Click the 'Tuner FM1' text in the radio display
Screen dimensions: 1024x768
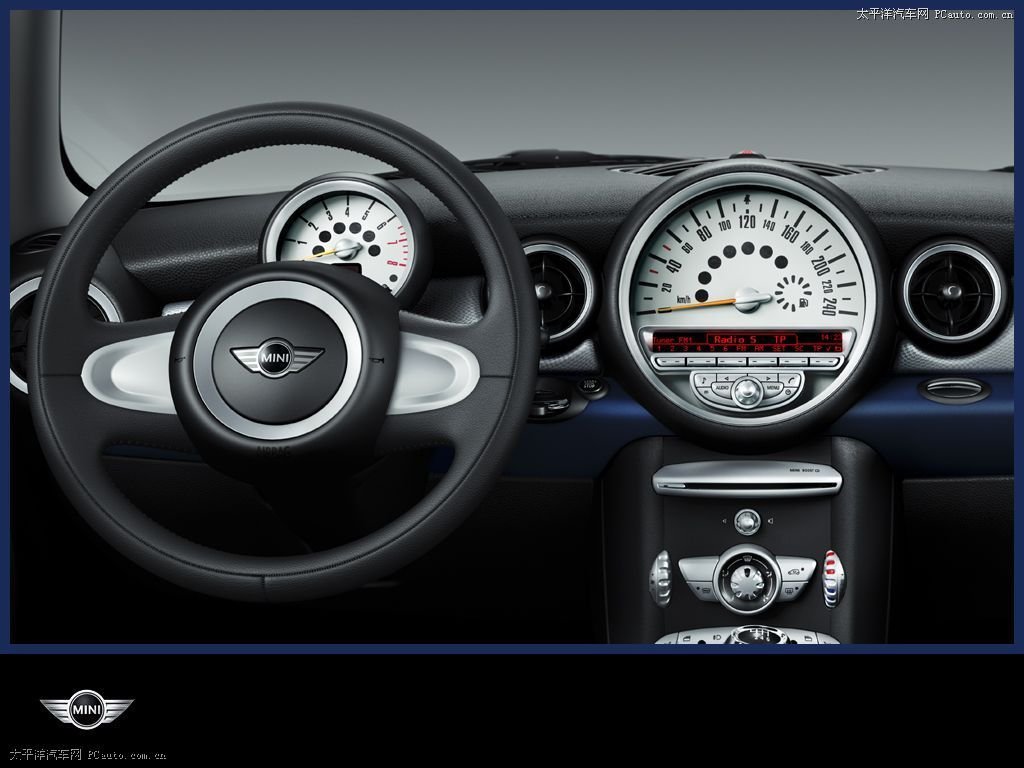[x=672, y=340]
